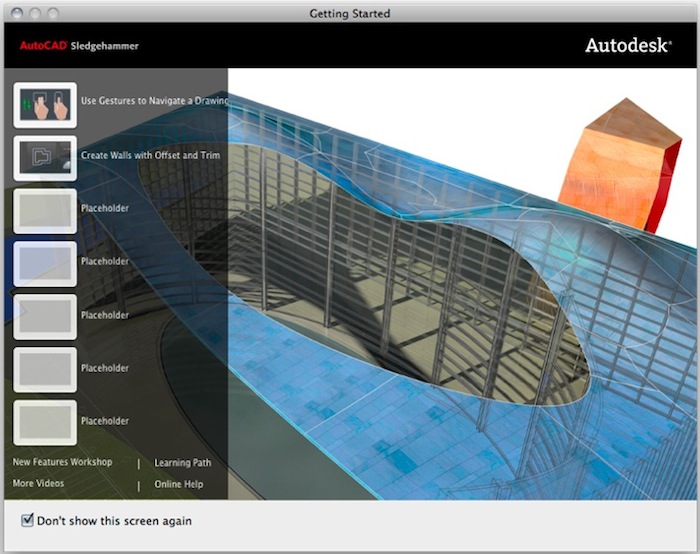This screenshot has height=554, width=700.
Task: Minimize the Getting Started window
Action: [x=35, y=13]
